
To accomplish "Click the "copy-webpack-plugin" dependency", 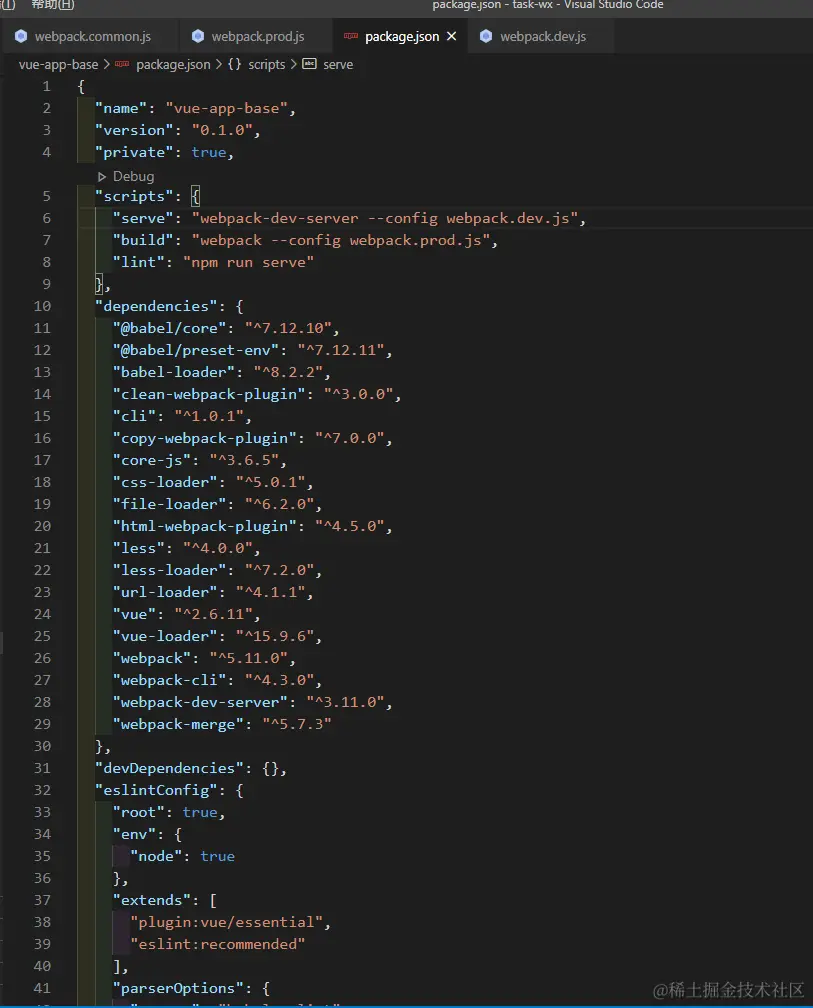I will (204, 438).
